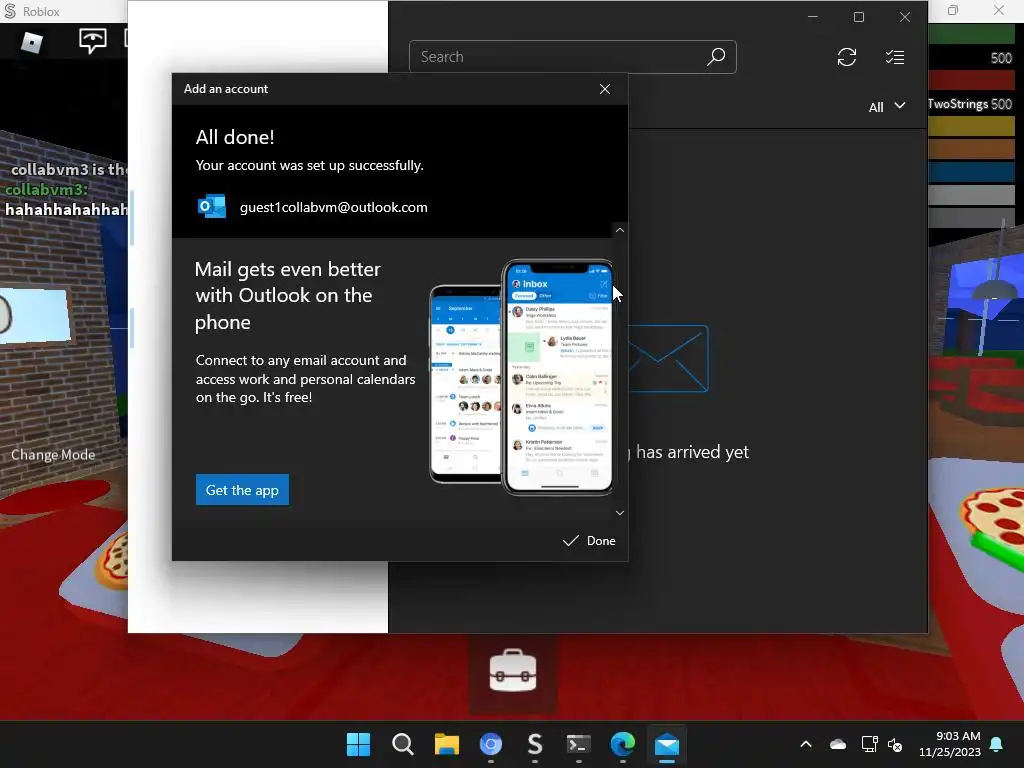Open network status tray icon
1024x768 pixels.
click(x=869, y=744)
